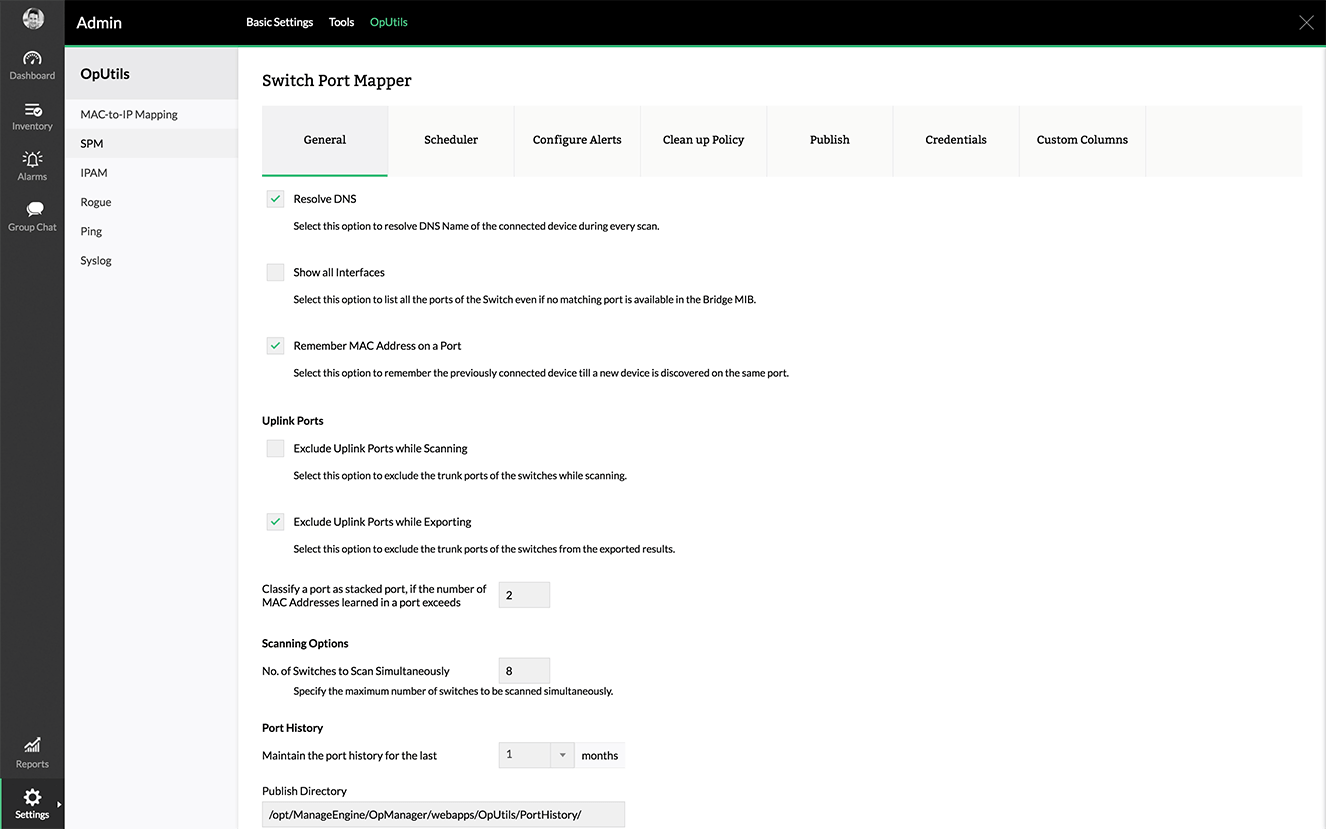This screenshot has width=1326, height=829.
Task: Click the user profile avatar
Action: [x=32, y=19]
